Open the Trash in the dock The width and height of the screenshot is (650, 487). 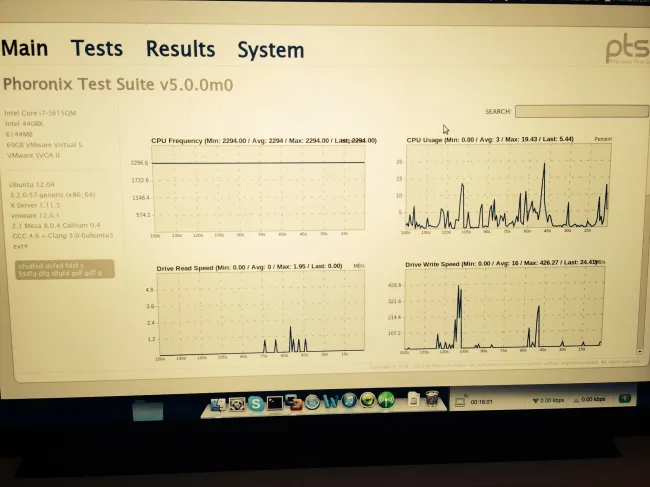click(432, 398)
